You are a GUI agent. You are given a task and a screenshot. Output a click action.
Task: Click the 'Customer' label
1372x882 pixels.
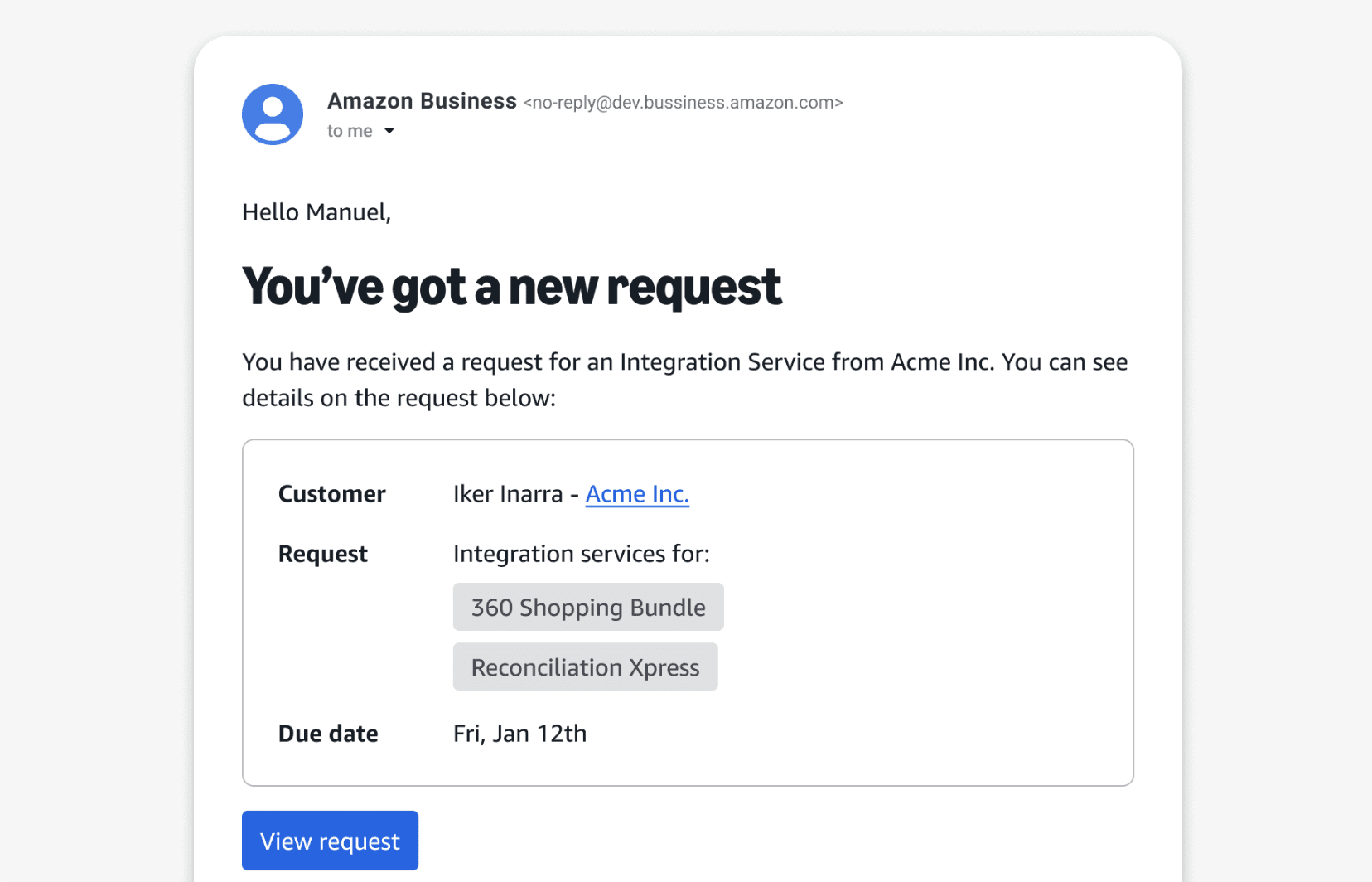point(331,494)
